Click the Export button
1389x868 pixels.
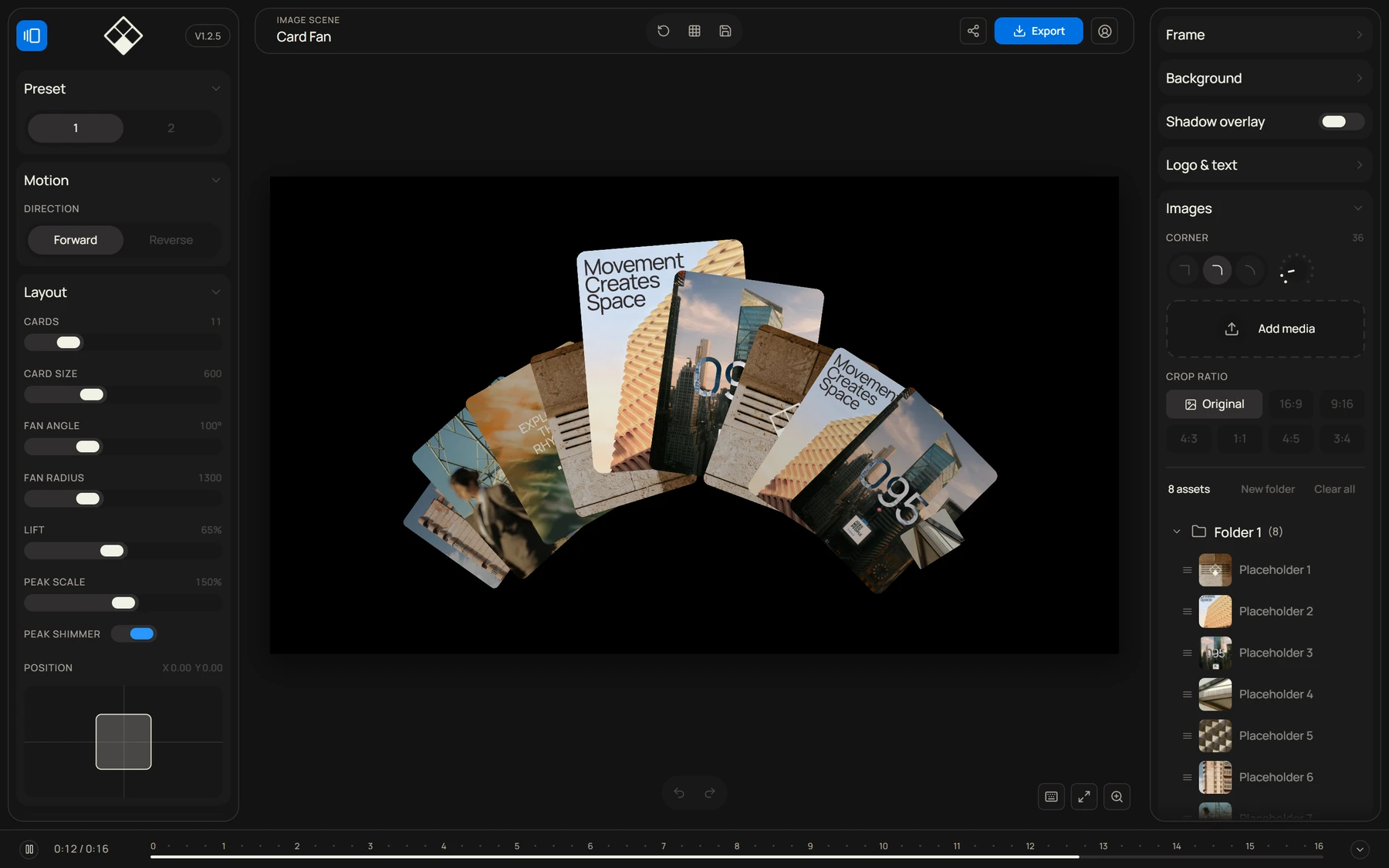click(1039, 31)
